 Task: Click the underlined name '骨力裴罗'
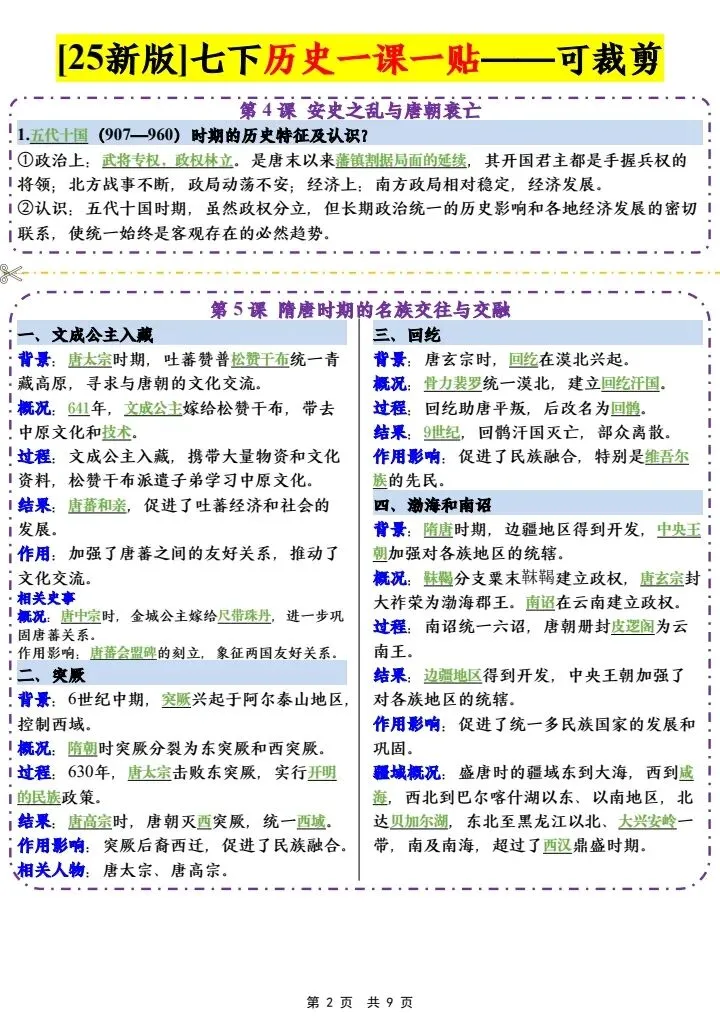tap(453, 383)
